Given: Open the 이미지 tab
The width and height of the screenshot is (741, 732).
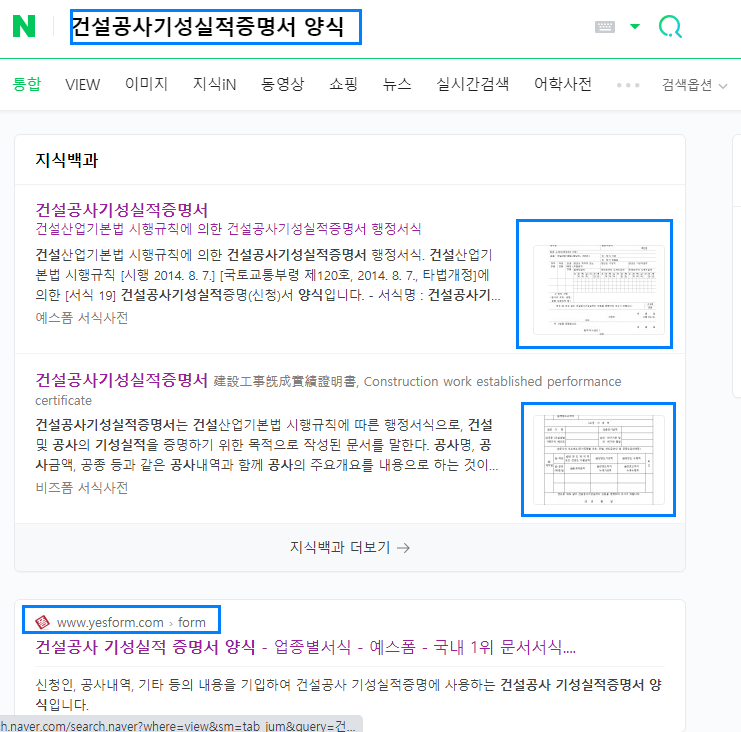Looking at the screenshot, I should click(x=146, y=84).
